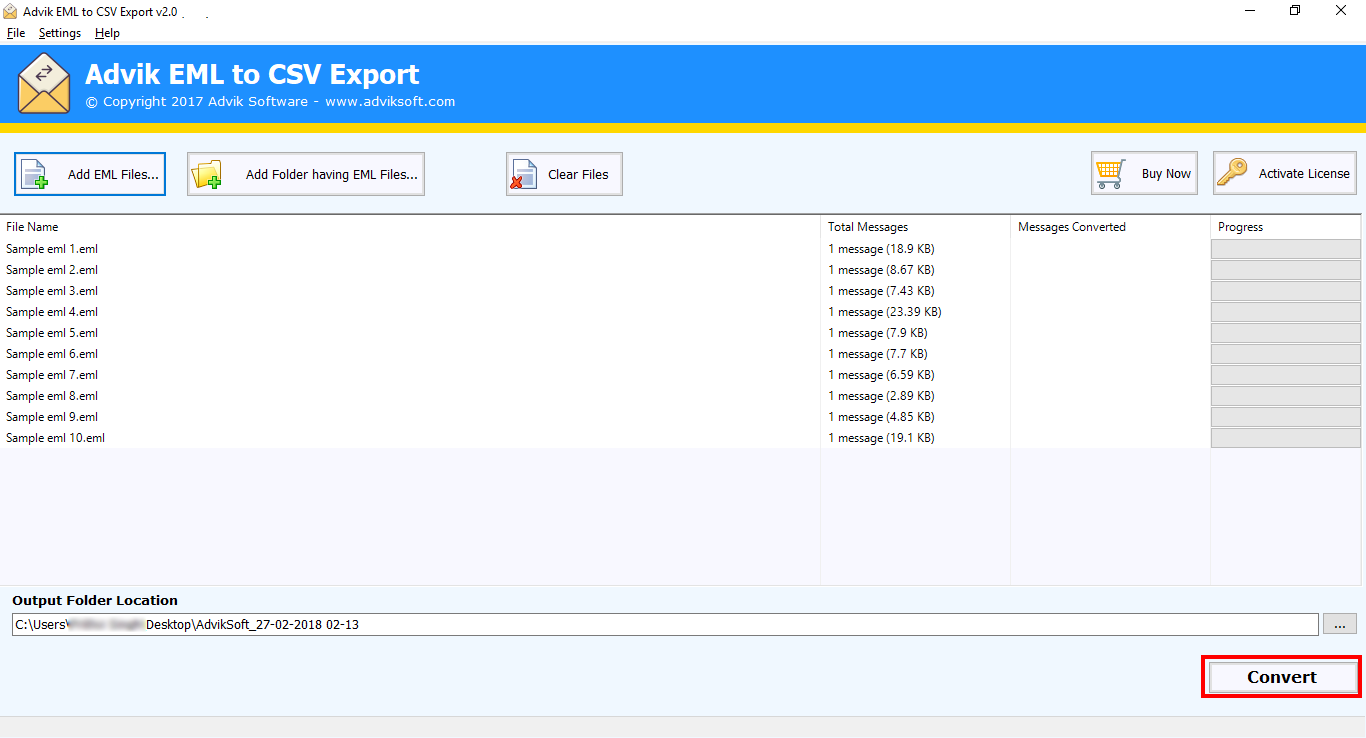Click the File Name column header
This screenshot has width=1366, height=738.
33,227
